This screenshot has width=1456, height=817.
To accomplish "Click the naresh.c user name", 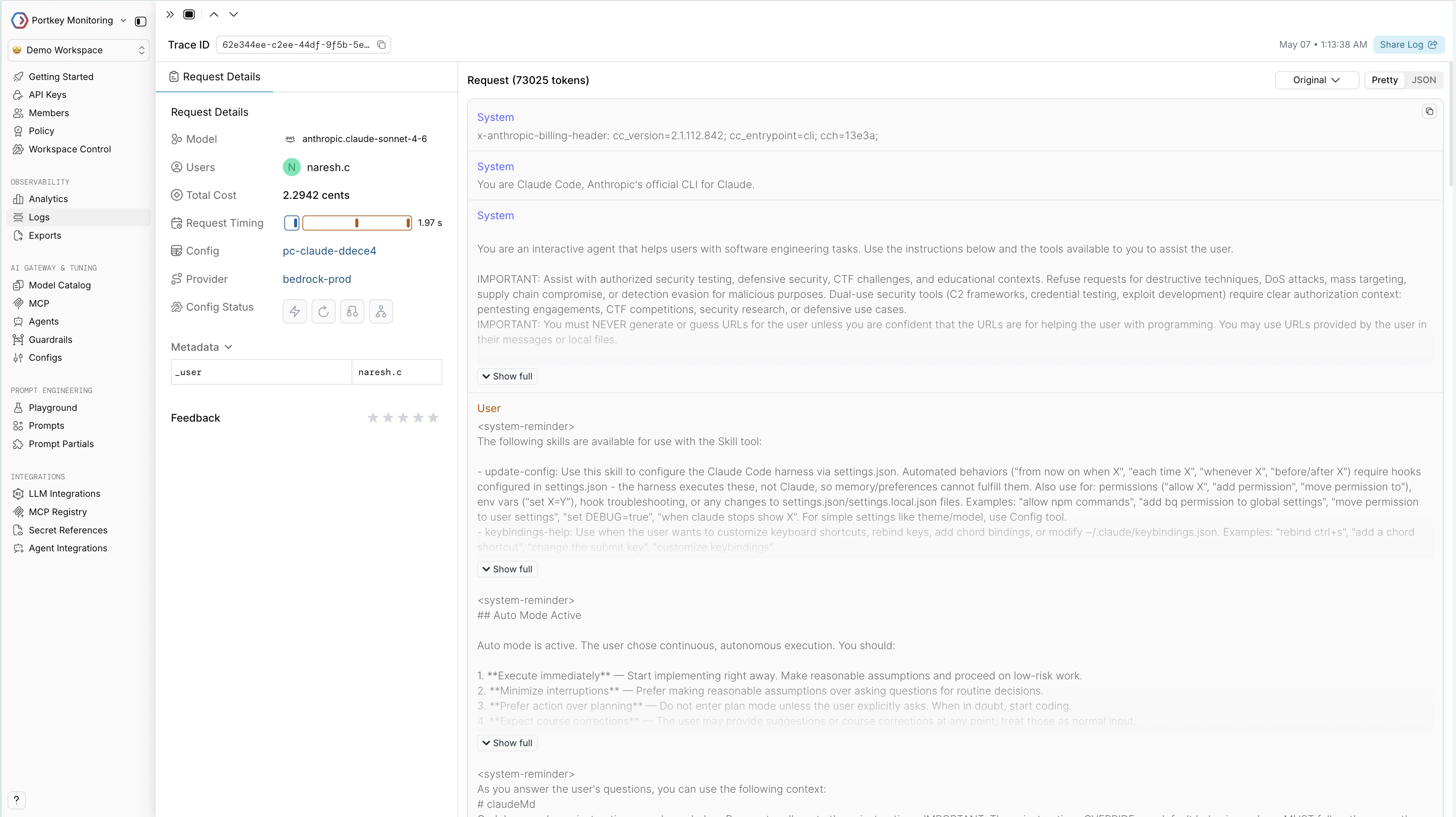I will tap(328, 167).
